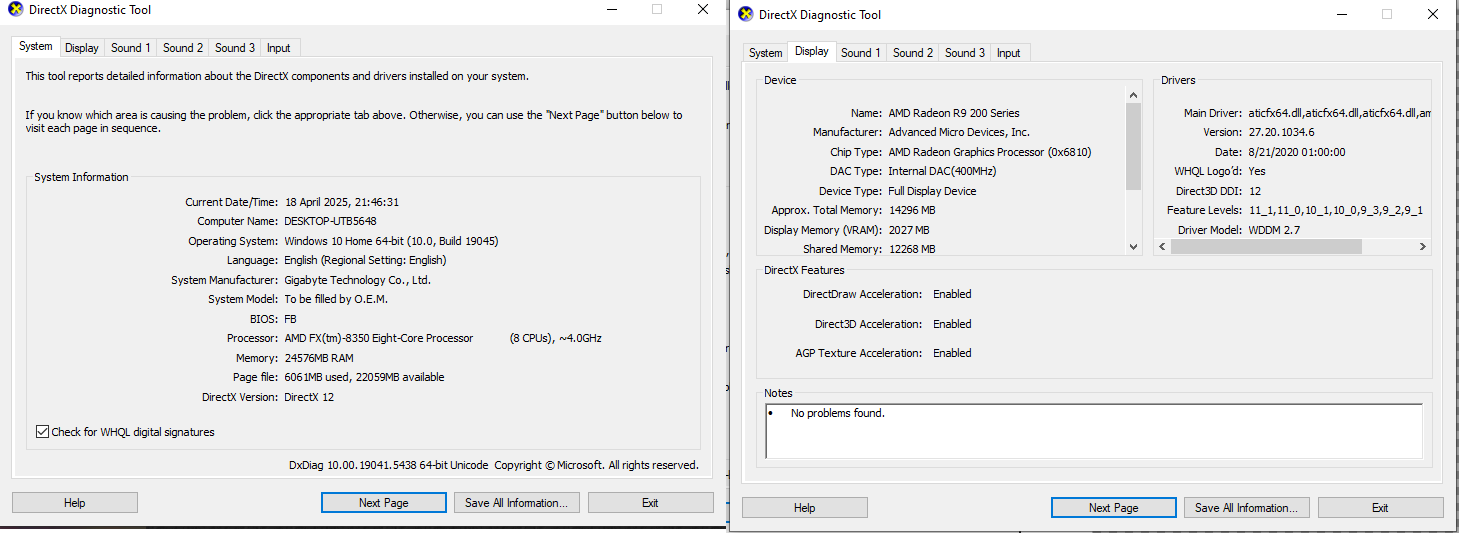Click Help button in left window
The width and height of the screenshot is (1459, 533).
point(75,503)
